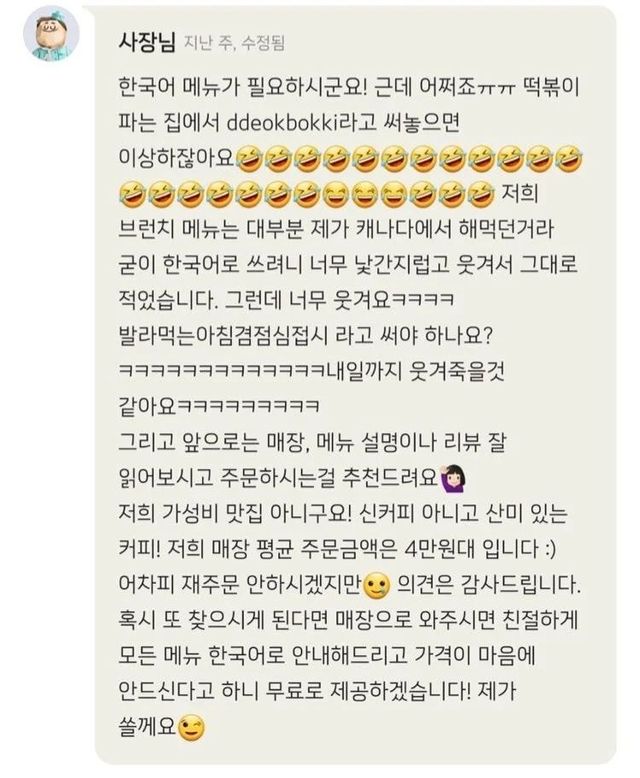Click the laughing emoji right before 저희
Viewport: 640px width, 778px height.
tap(483, 194)
